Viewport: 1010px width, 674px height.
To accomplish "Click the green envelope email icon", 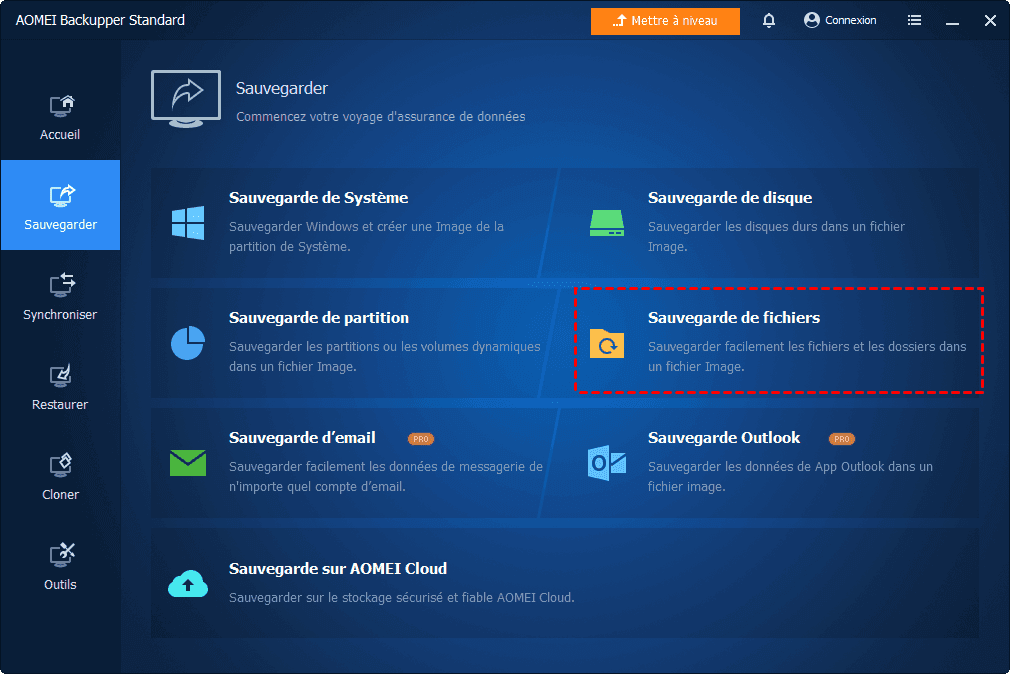I will click(188, 463).
